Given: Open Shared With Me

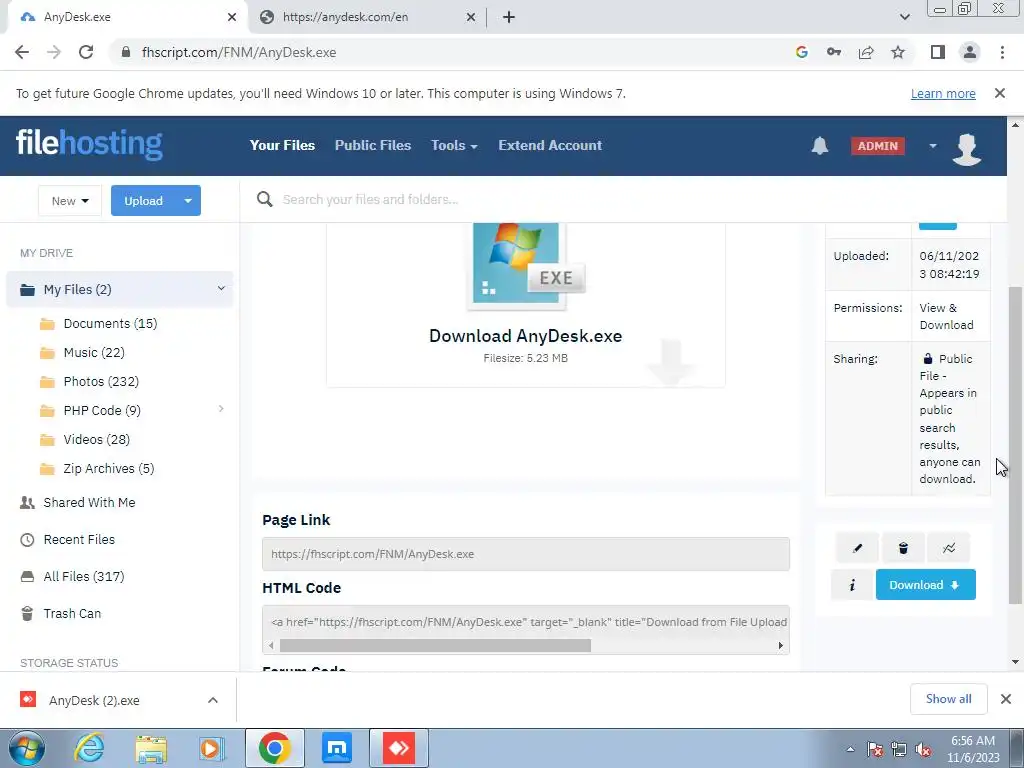Looking at the screenshot, I should tap(89, 502).
